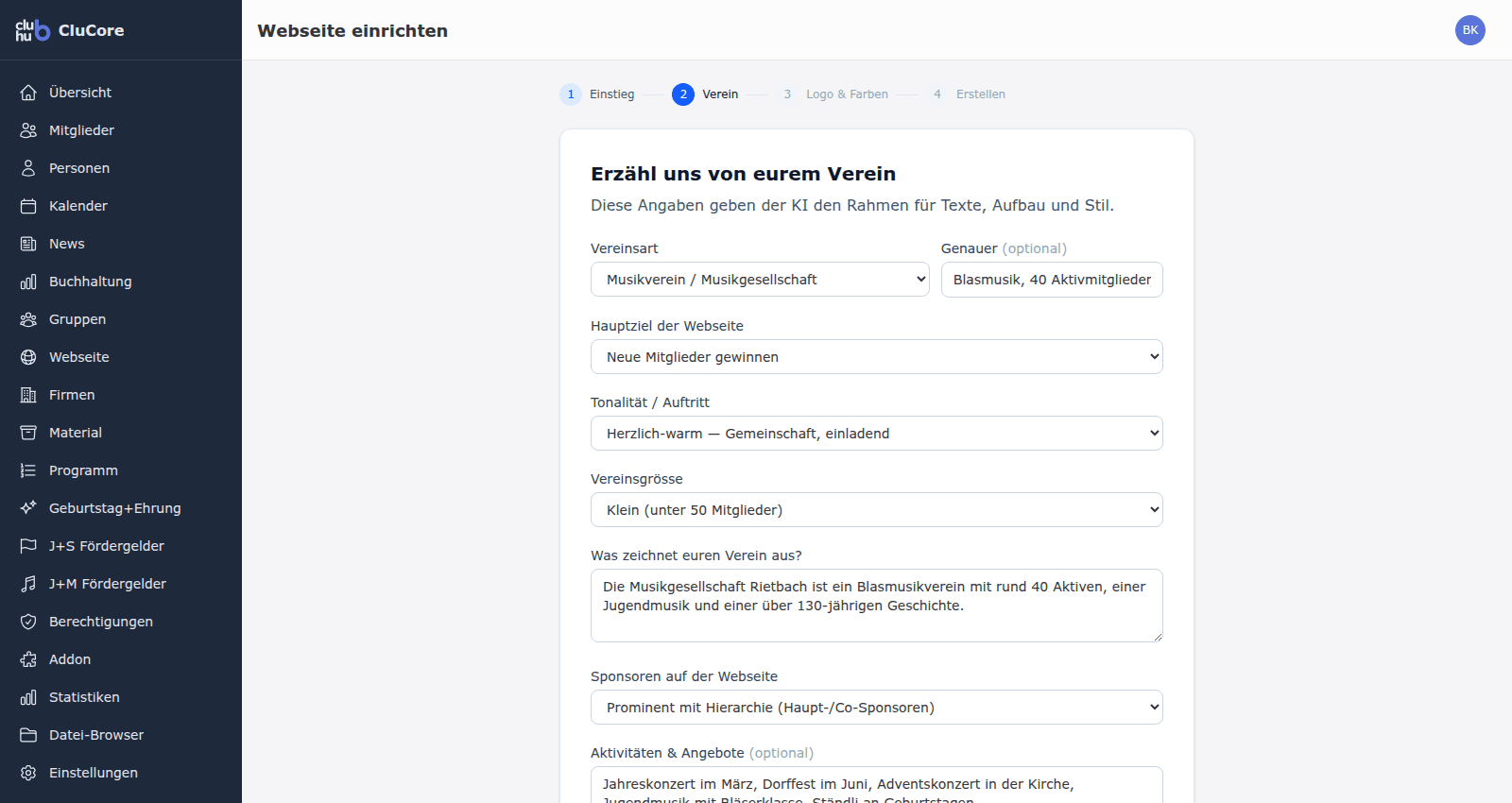This screenshot has width=1512, height=803.
Task: Open the Sponsoren auf der Webseite dropdown
Action: (877, 708)
